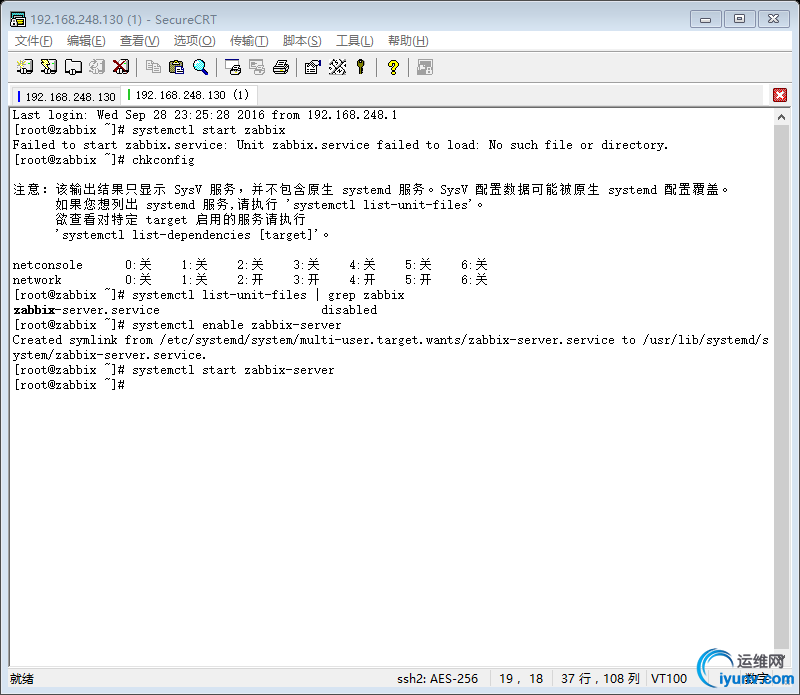This screenshot has width=800, height=695.
Task: Click the last prompt line in terminal
Action: (x=69, y=385)
